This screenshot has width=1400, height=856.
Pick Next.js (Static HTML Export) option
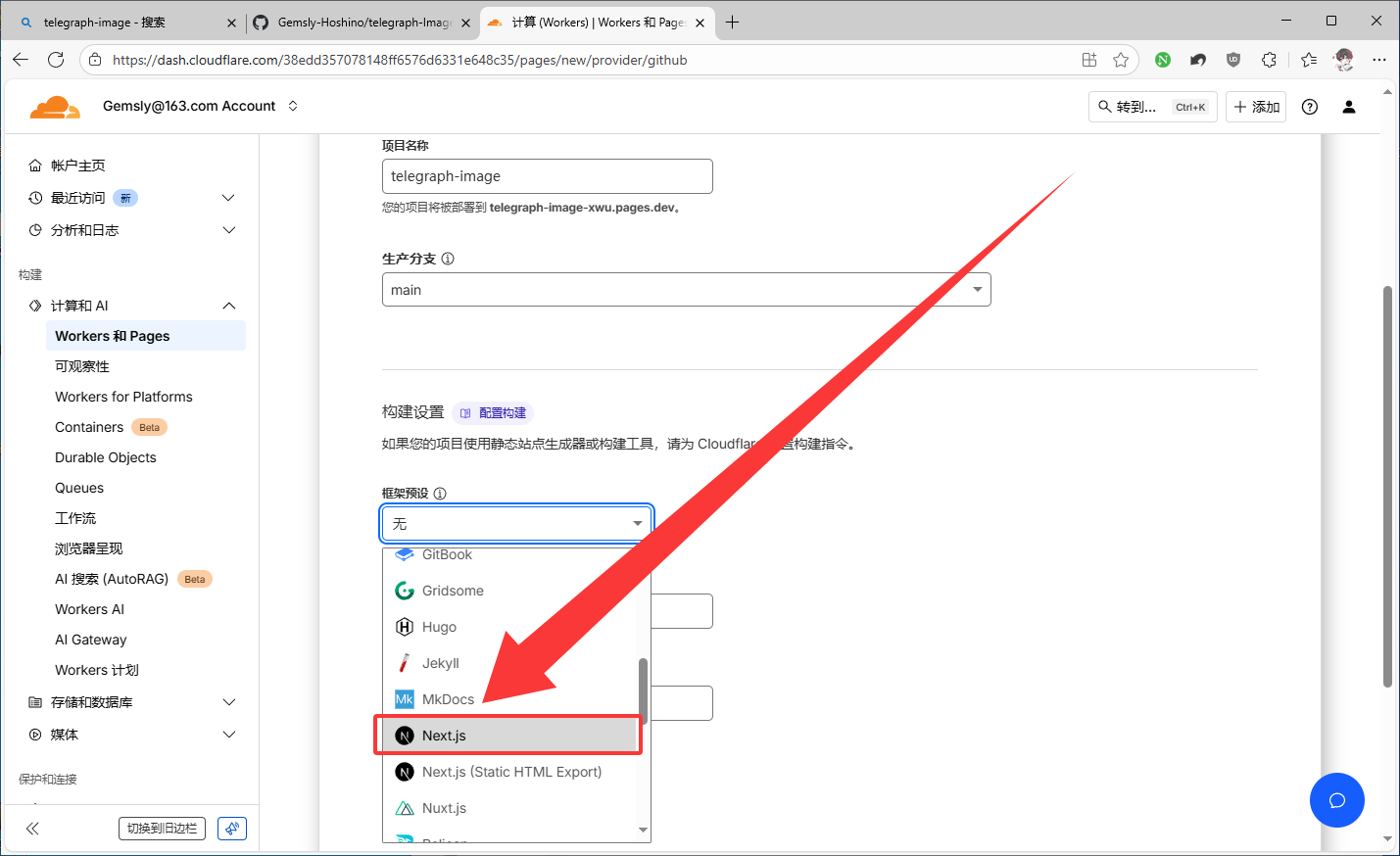511,772
